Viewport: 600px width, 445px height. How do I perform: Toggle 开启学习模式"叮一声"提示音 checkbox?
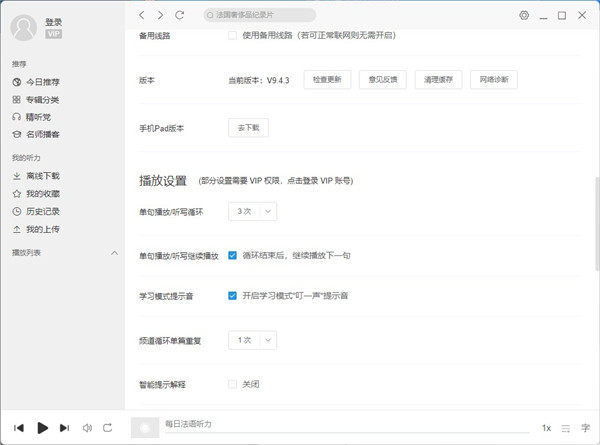point(232,296)
